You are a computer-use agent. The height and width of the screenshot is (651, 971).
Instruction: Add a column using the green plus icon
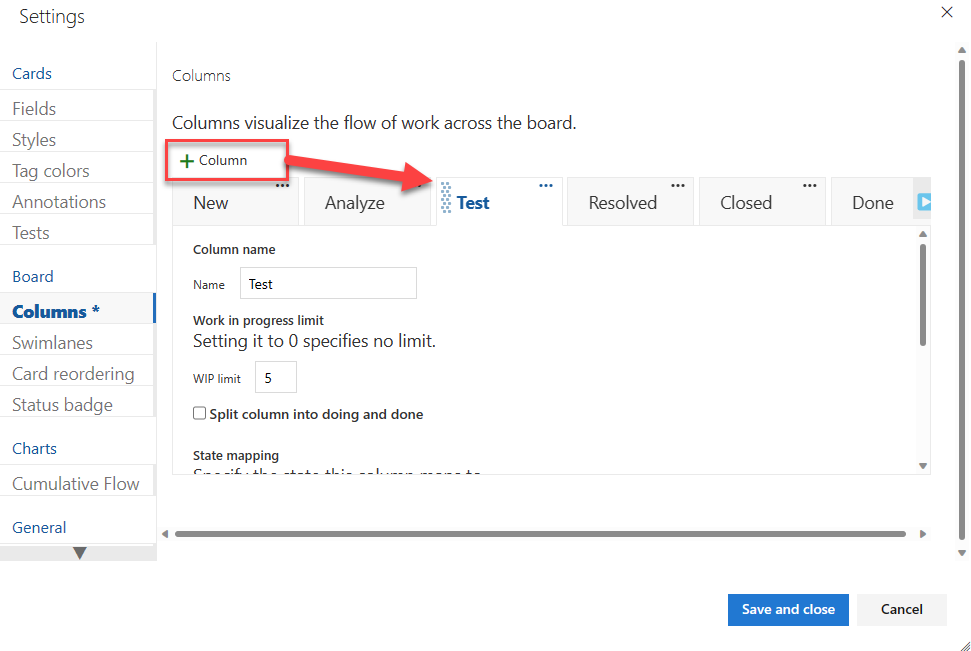pyautogui.click(x=185, y=160)
